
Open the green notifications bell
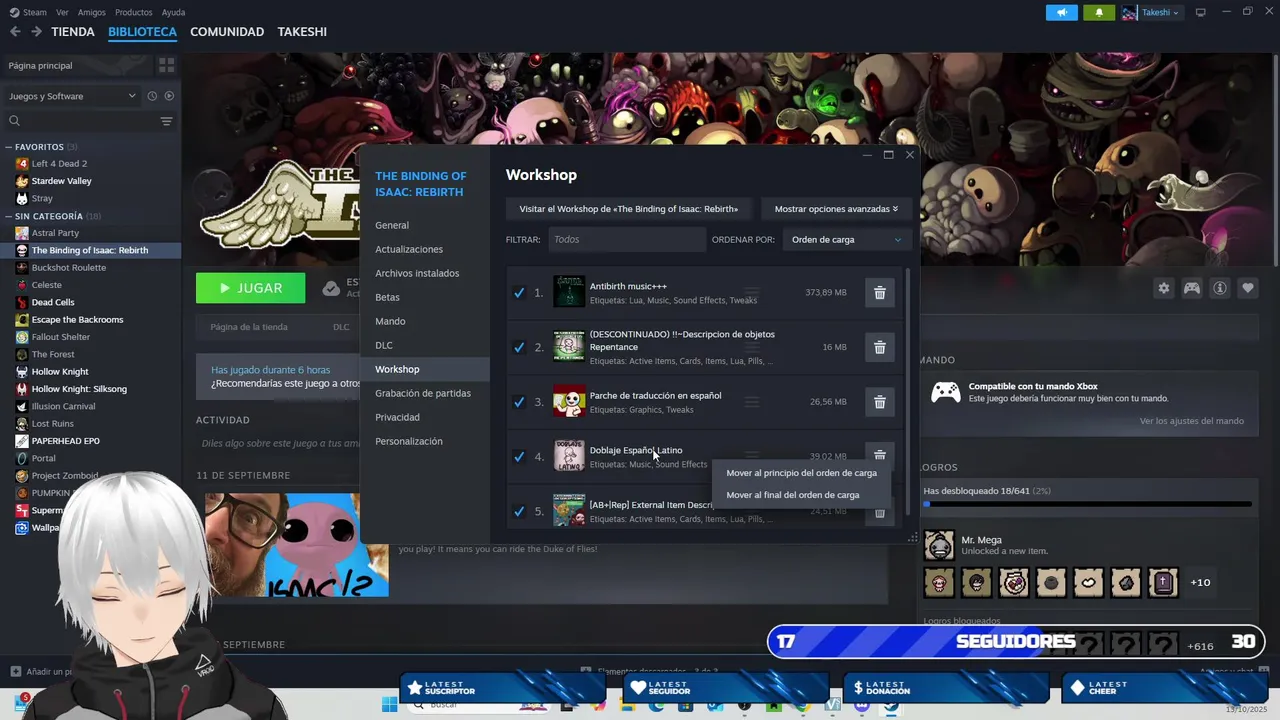tap(1099, 12)
